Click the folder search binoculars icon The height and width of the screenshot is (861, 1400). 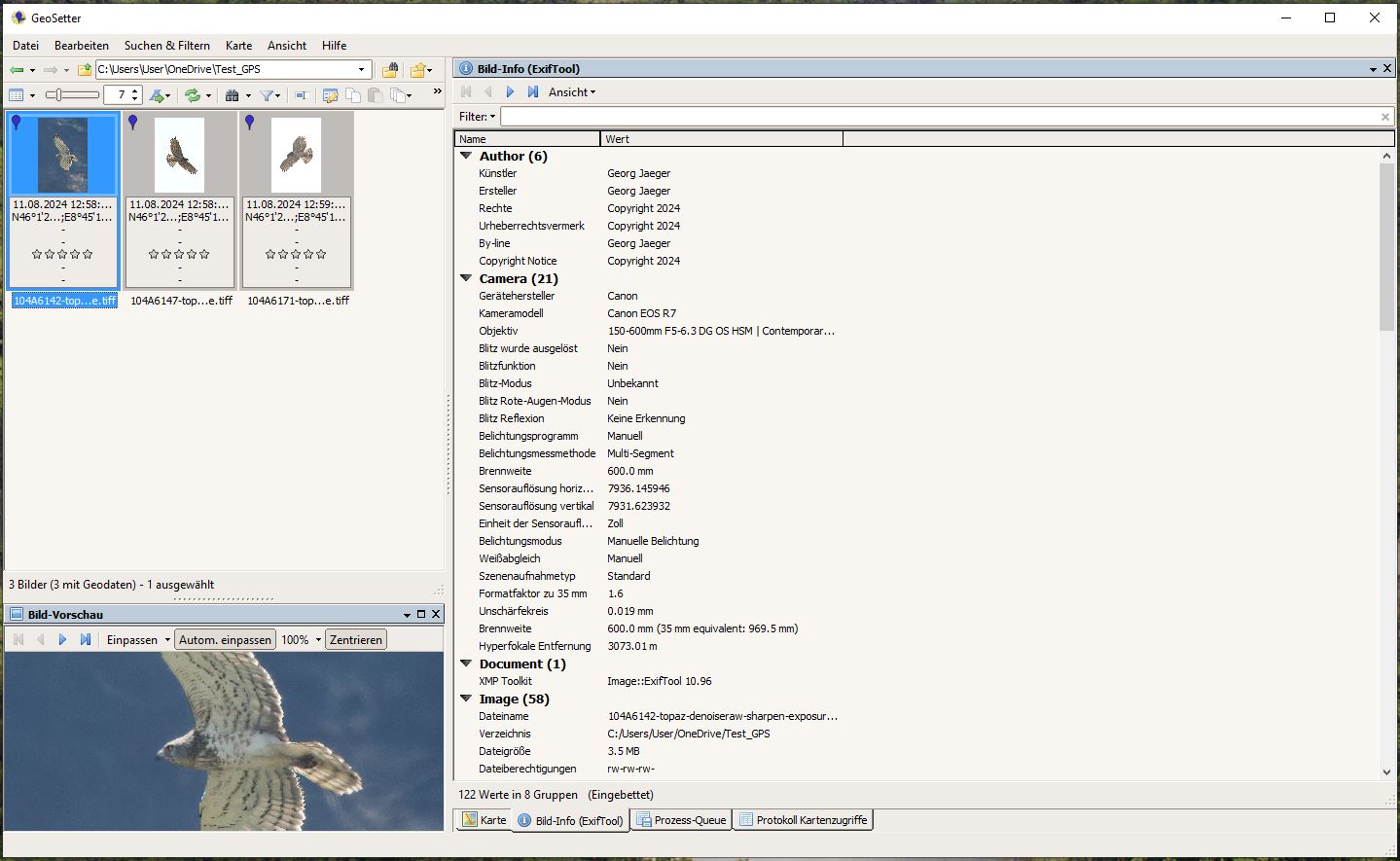390,70
